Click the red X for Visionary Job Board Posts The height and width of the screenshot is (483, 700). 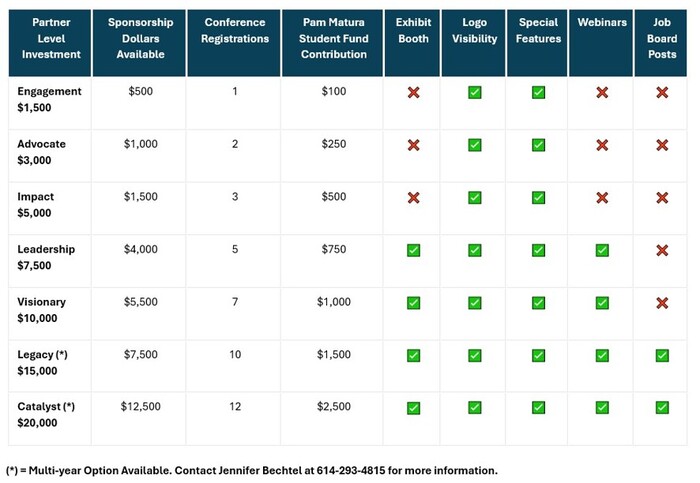[662, 302]
